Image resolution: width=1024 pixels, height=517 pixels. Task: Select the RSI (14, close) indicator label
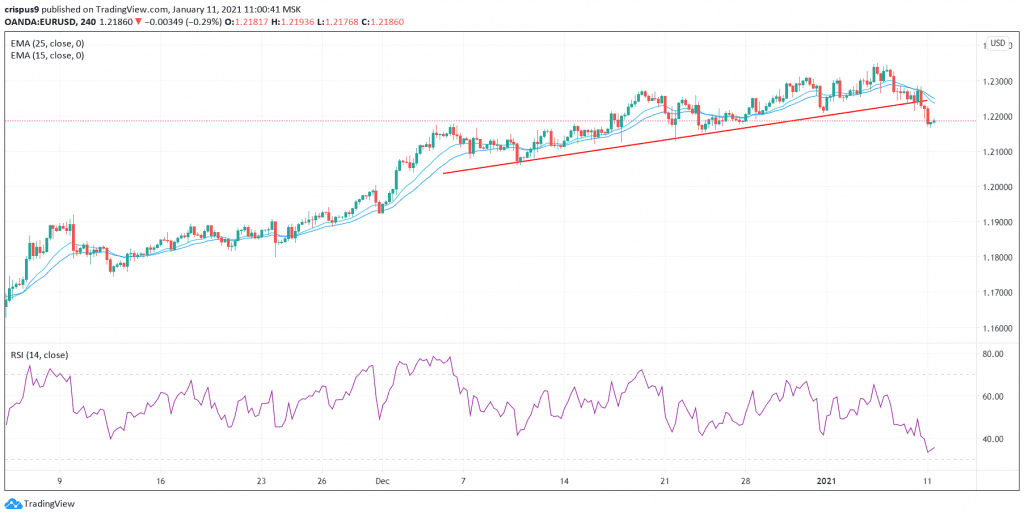40,355
